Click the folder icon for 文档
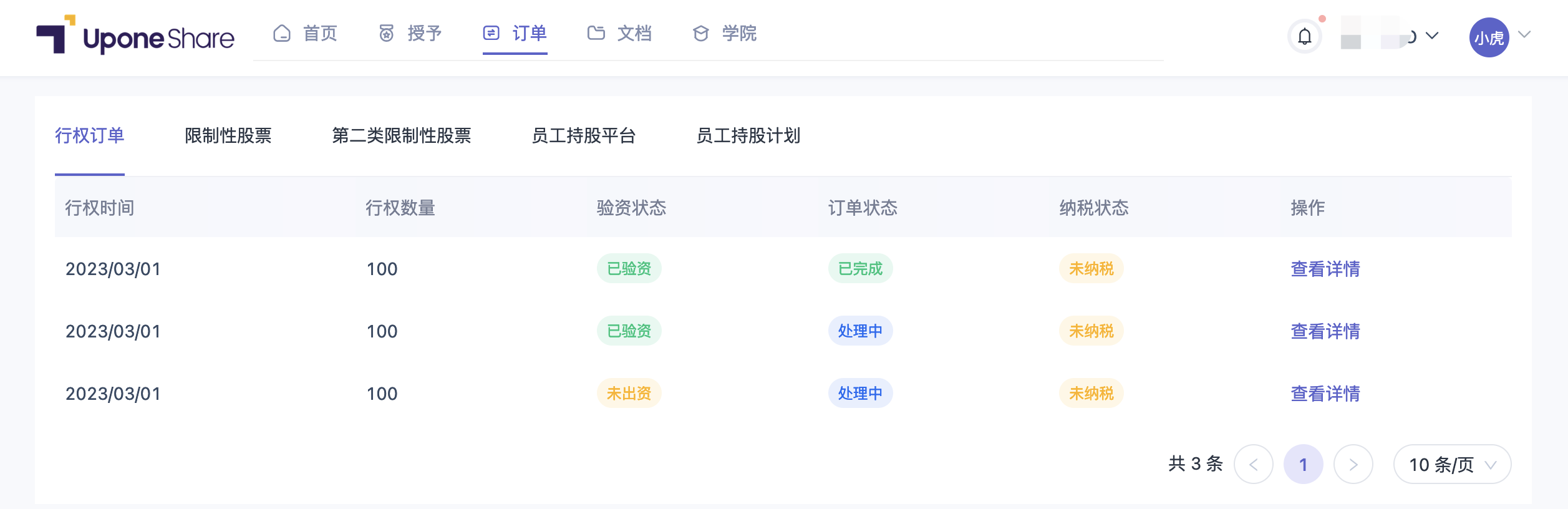Viewport: 1568px width, 509px height. pyautogui.click(x=596, y=33)
